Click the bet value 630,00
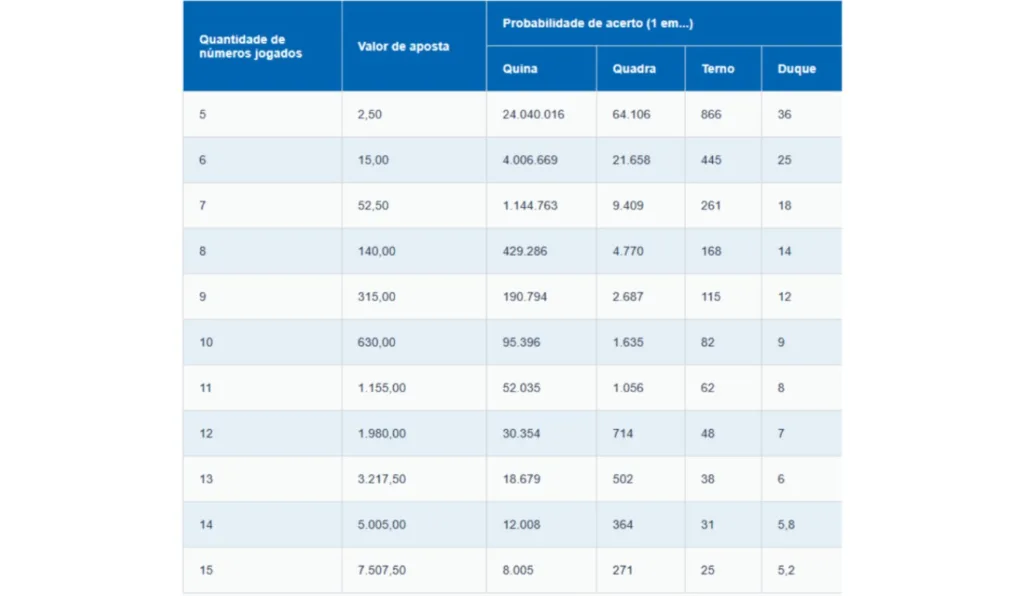Image resolution: width=1024 pixels, height=596 pixels. pyautogui.click(x=376, y=342)
